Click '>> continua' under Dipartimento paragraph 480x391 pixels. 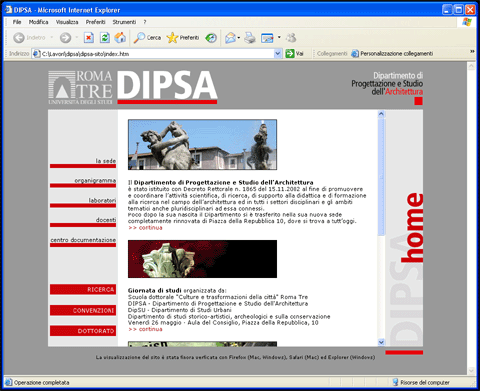tap(145, 228)
